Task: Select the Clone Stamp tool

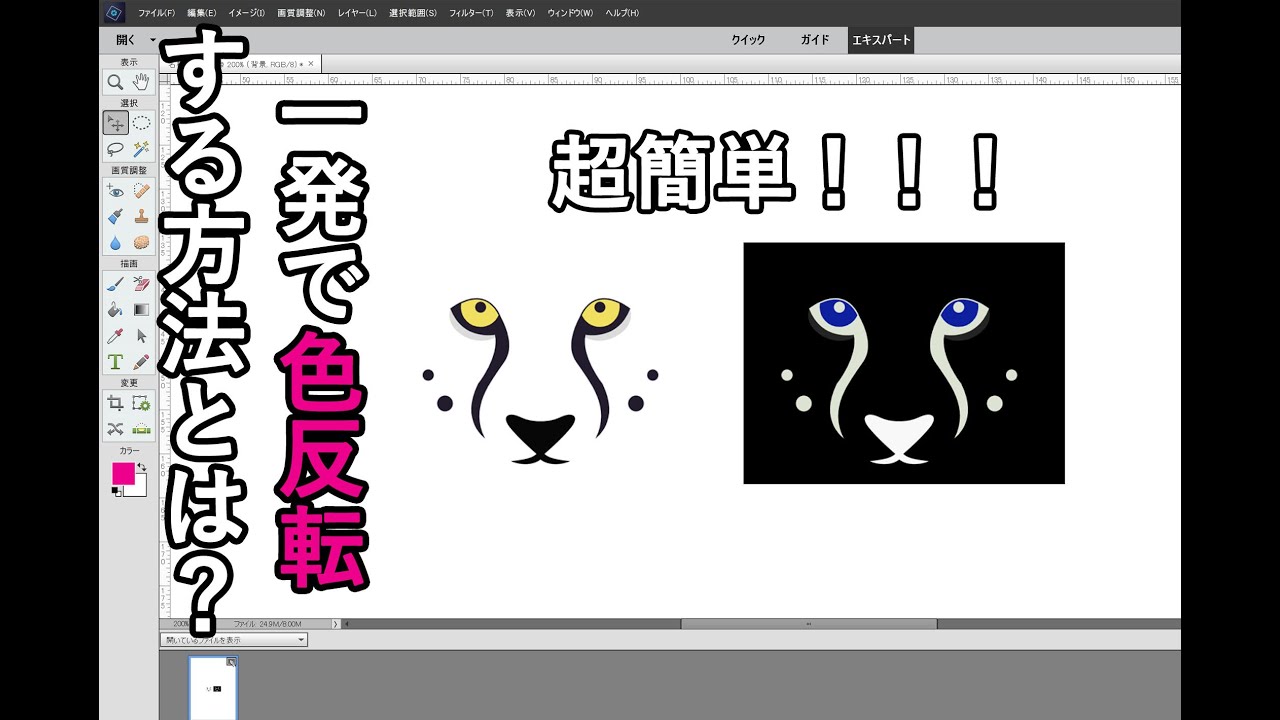Action: [x=140, y=217]
